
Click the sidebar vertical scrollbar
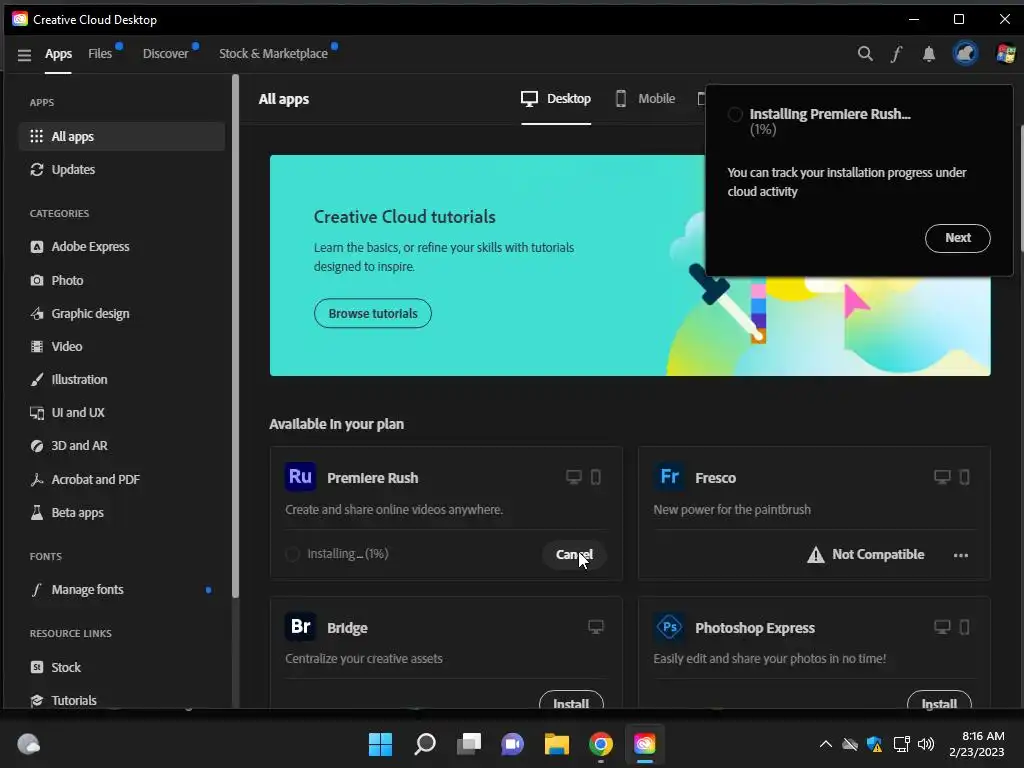pyautogui.click(x=235, y=336)
